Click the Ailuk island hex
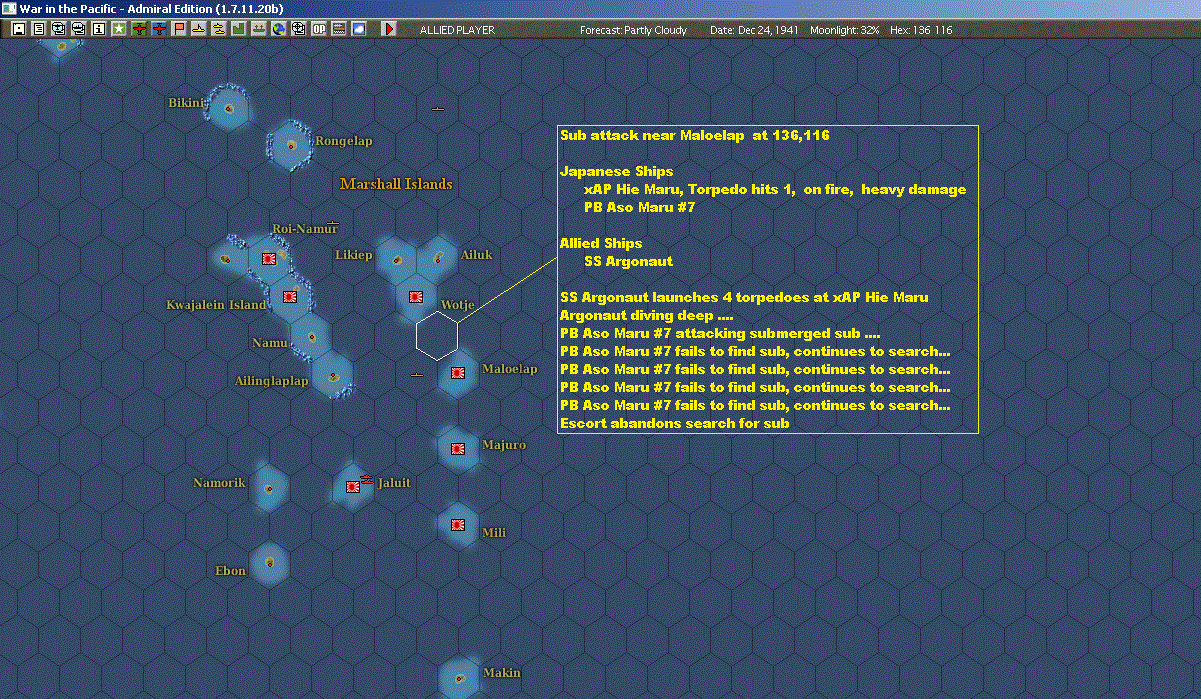The image size is (1201, 699). (438, 259)
